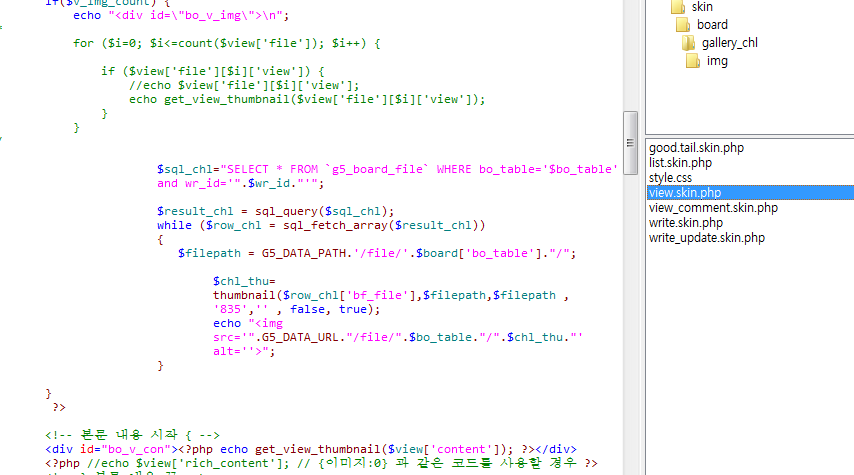The height and width of the screenshot is (475, 854).
Task: Select the highlighted view.skin.php file
Action: (685, 193)
